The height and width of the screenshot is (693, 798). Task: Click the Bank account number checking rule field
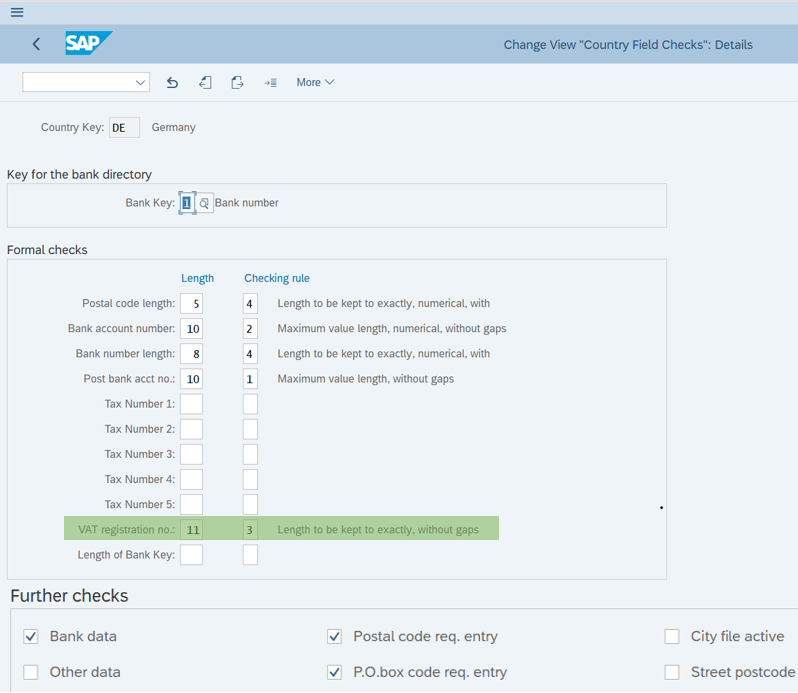tap(250, 329)
